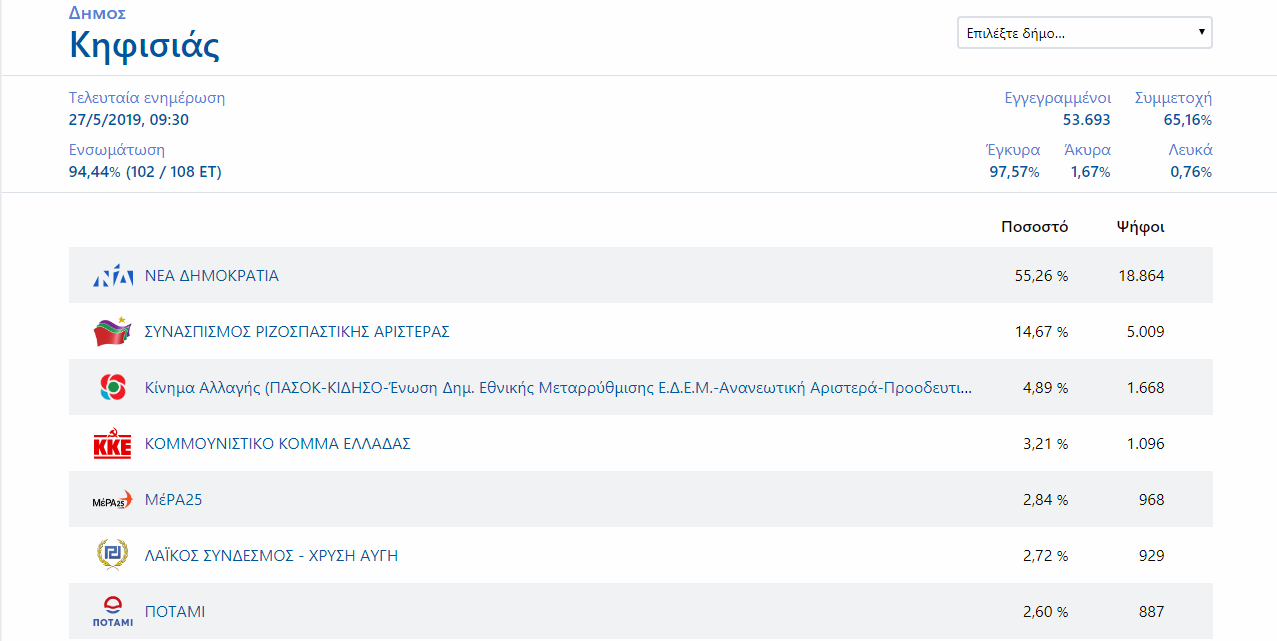Click the Ψήφοι column header
This screenshot has height=641, width=1277.
point(1140,227)
